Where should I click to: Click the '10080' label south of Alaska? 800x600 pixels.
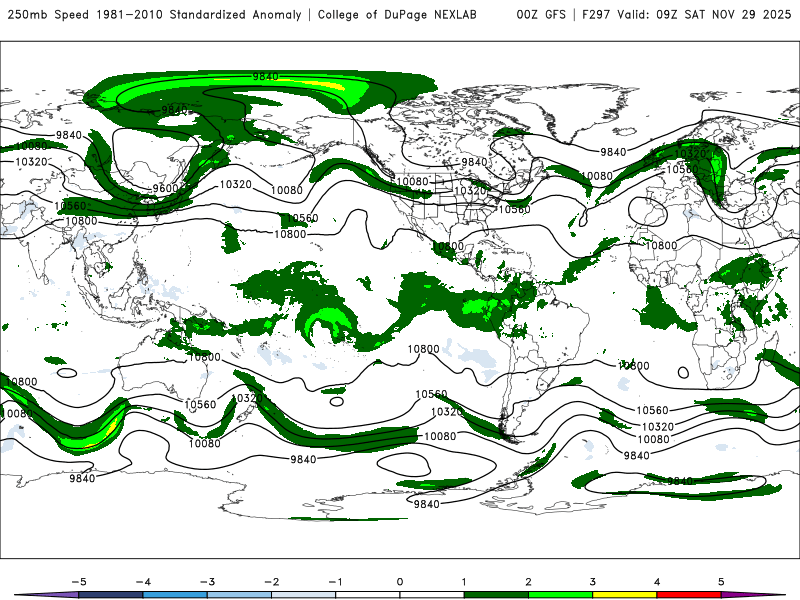coord(287,190)
